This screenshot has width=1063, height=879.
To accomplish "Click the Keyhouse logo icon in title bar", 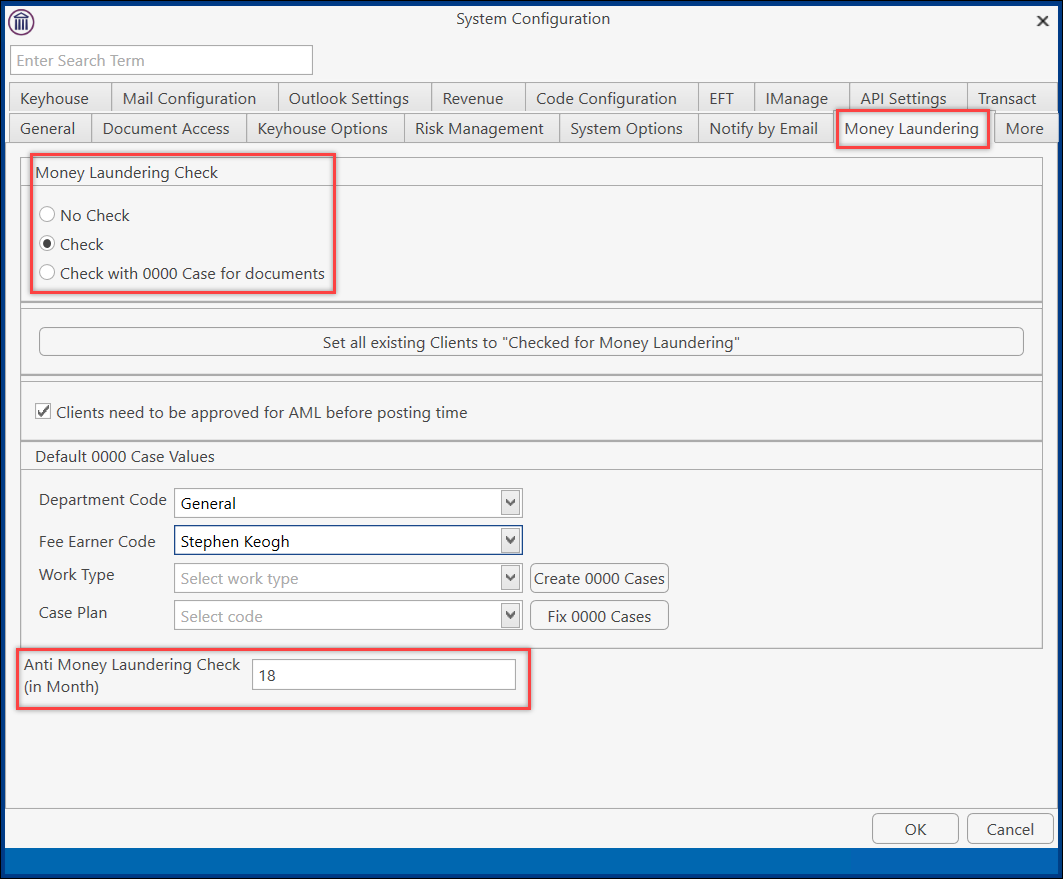I will 21,21.
